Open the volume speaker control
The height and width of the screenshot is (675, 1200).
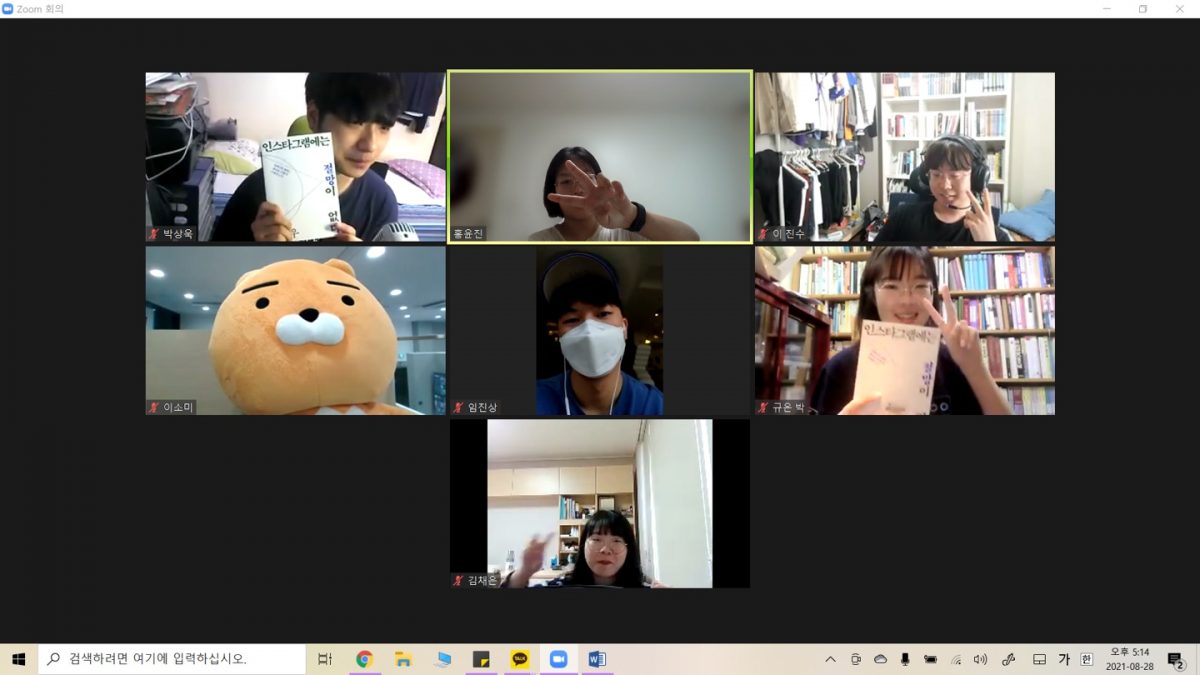(980, 659)
